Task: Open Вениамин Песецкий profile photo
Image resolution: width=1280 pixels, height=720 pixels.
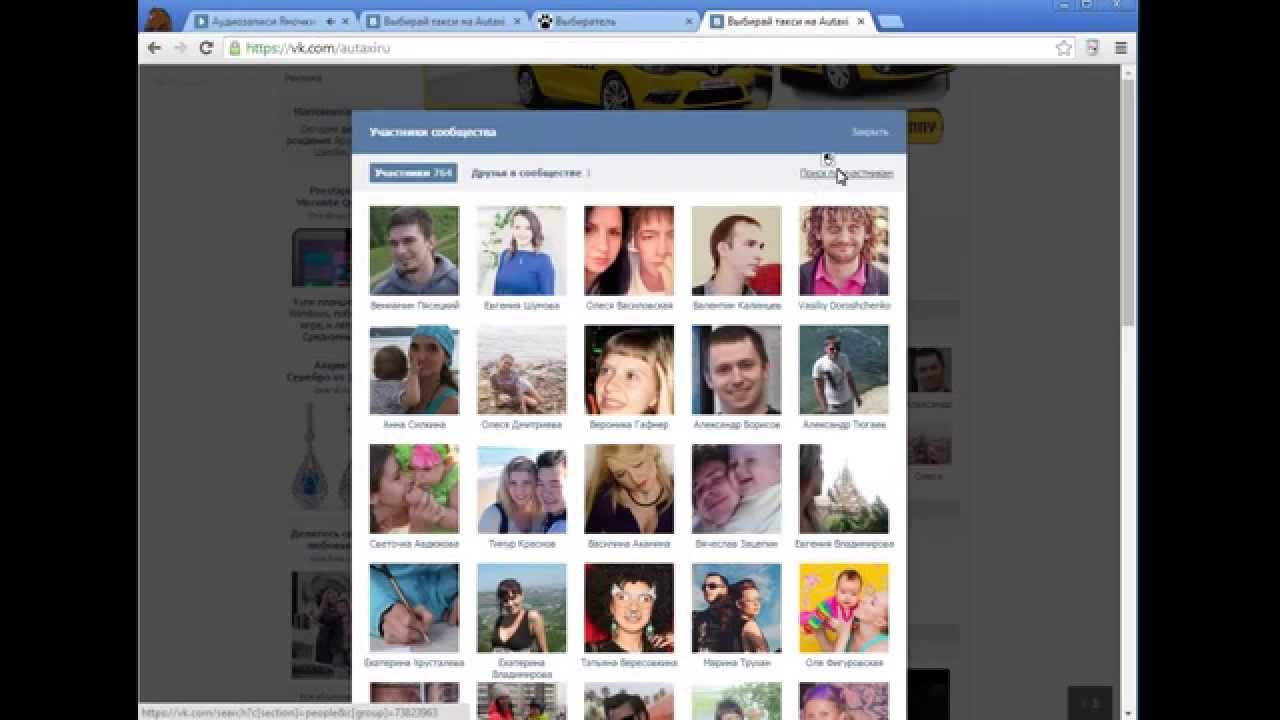Action: click(414, 250)
